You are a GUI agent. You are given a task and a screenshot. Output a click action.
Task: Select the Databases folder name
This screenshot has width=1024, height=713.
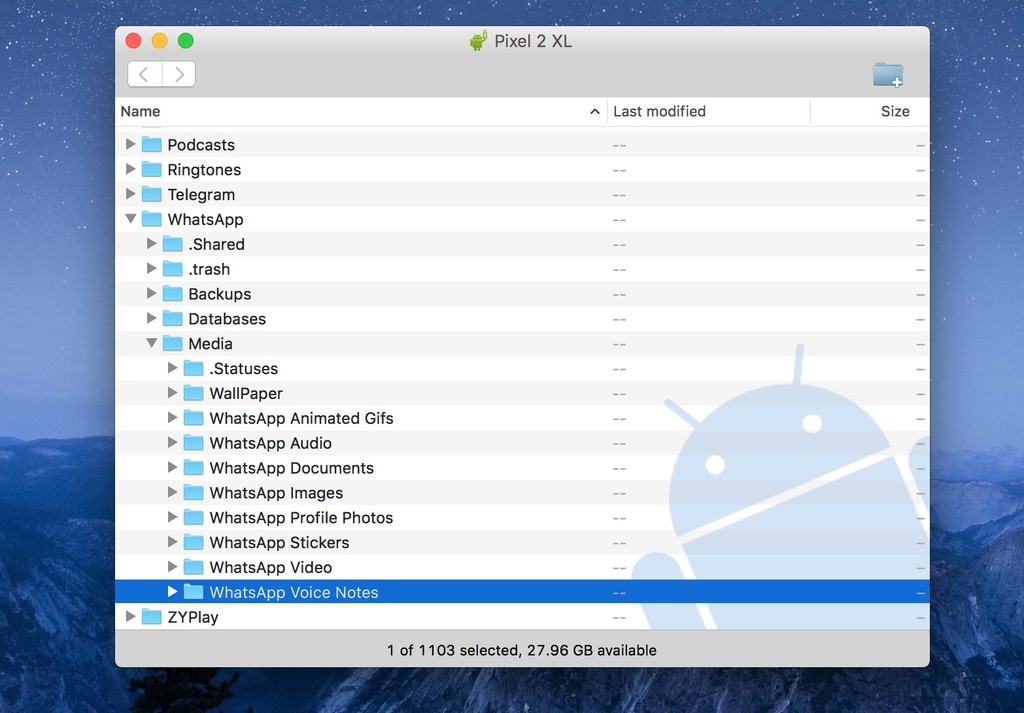click(x=227, y=319)
